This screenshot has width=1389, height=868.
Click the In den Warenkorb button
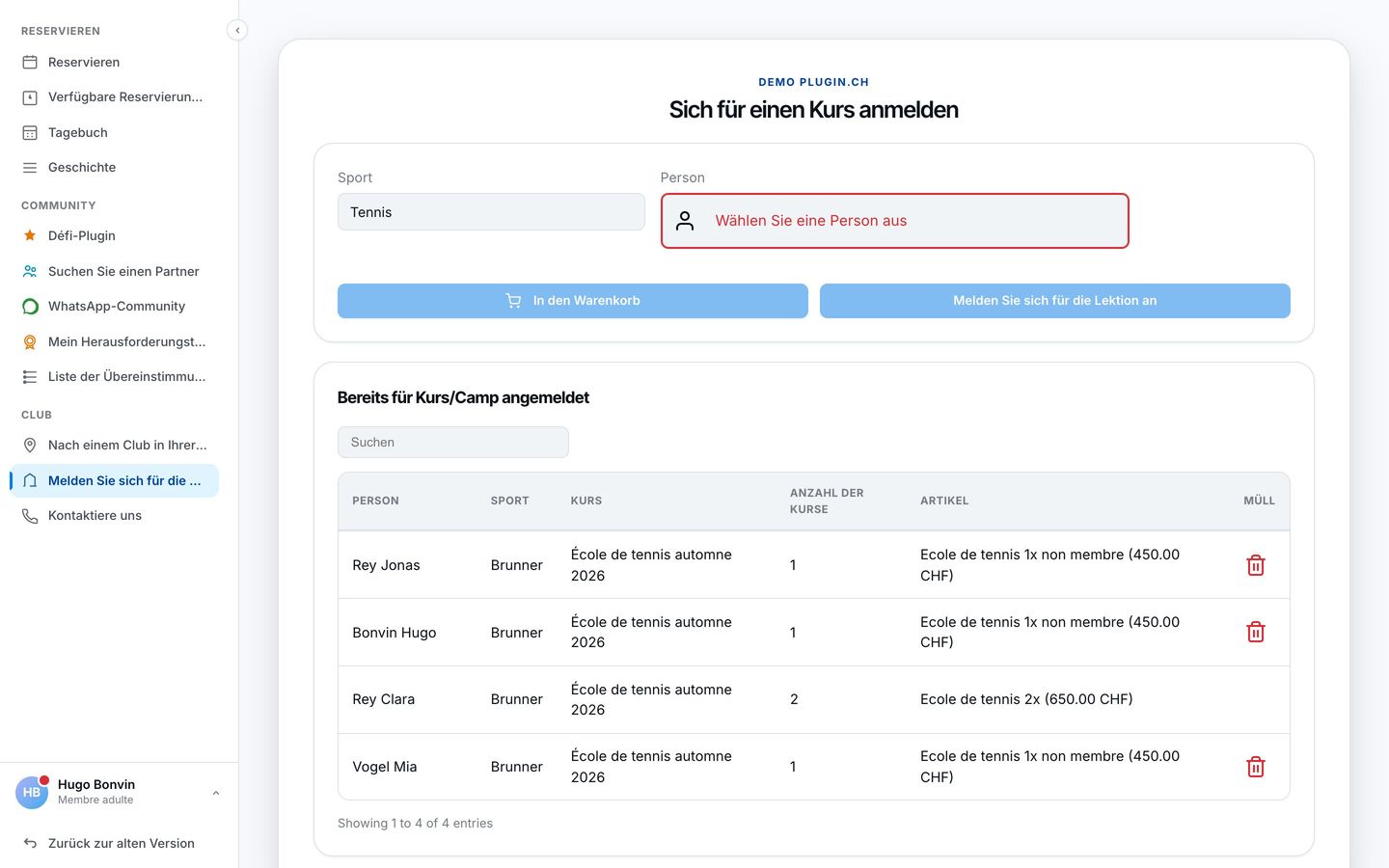coord(573,301)
